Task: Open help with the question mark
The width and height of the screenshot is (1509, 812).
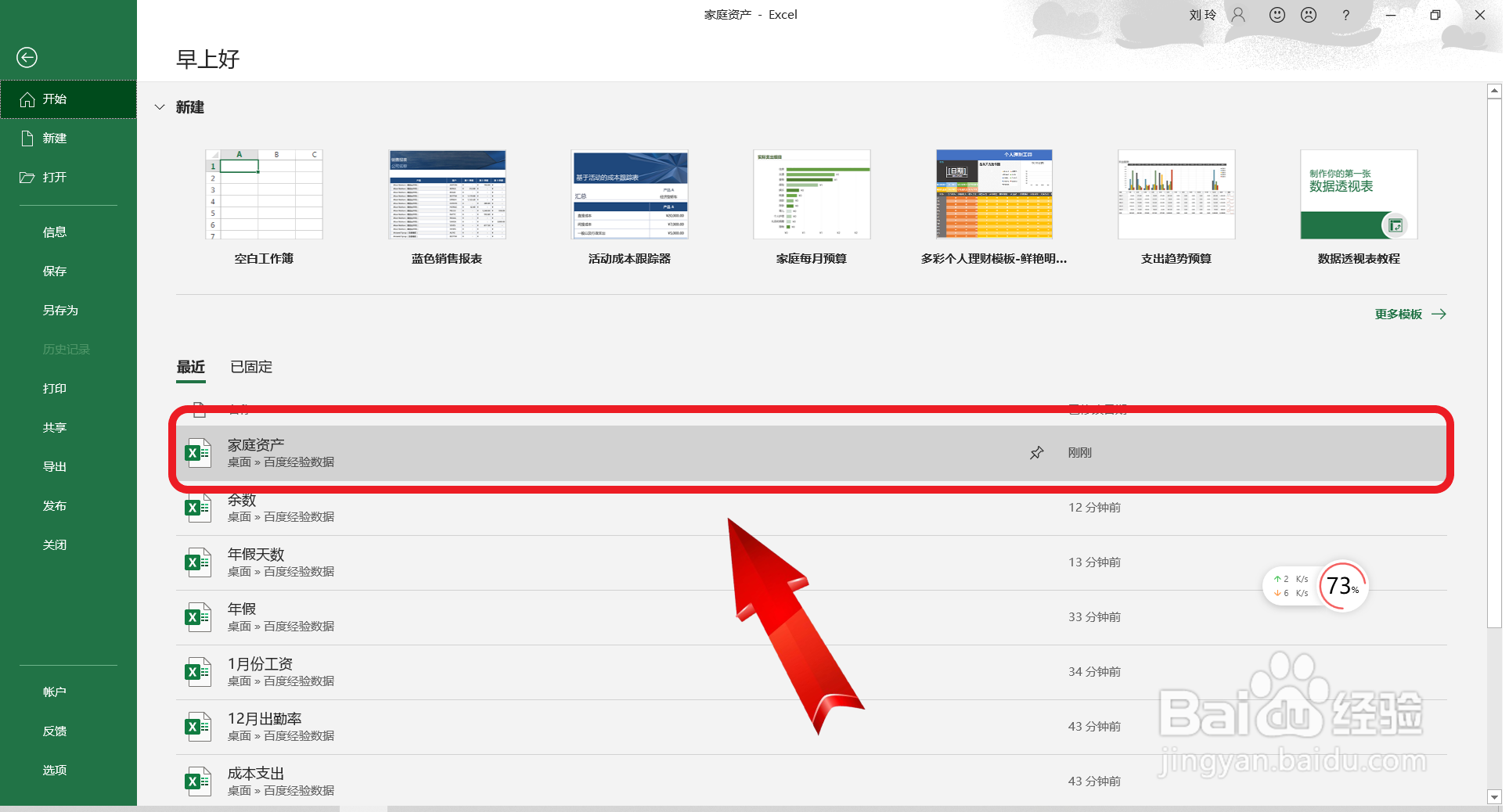Action: 1345,15
